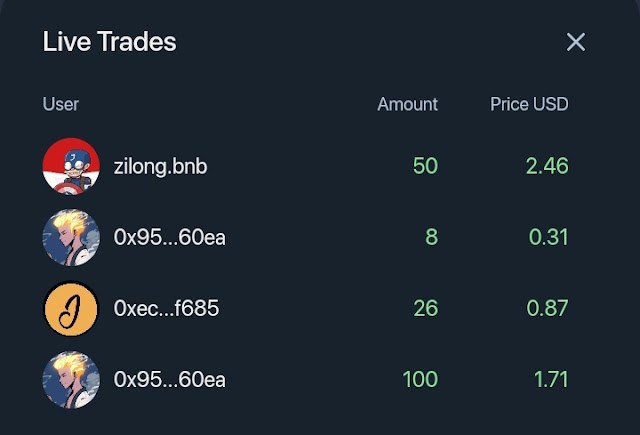640x435 pixels.
Task: Open zilong.bnb's Captain America avatar
Action: tap(71, 166)
